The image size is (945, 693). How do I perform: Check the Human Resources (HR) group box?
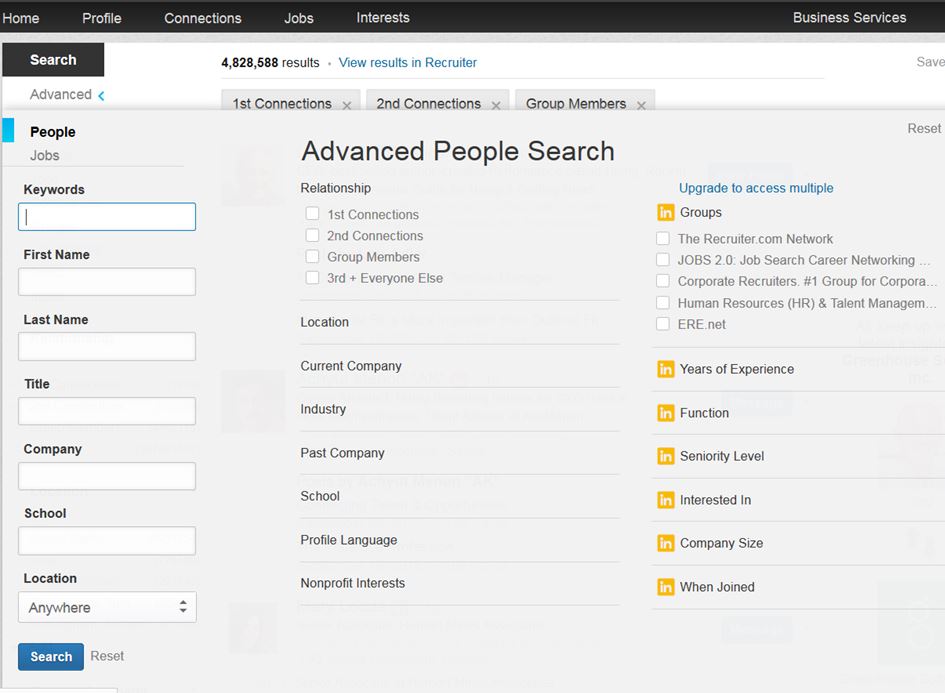tap(663, 303)
